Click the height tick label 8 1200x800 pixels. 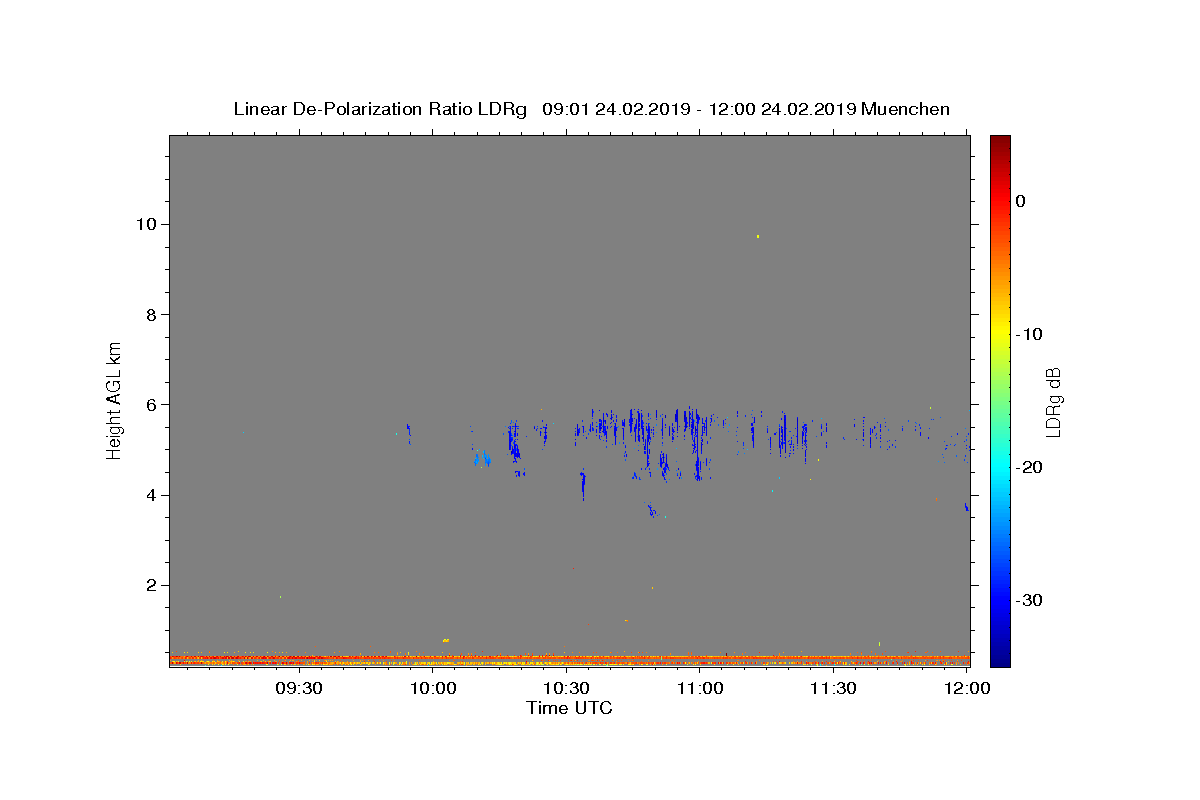click(x=151, y=314)
